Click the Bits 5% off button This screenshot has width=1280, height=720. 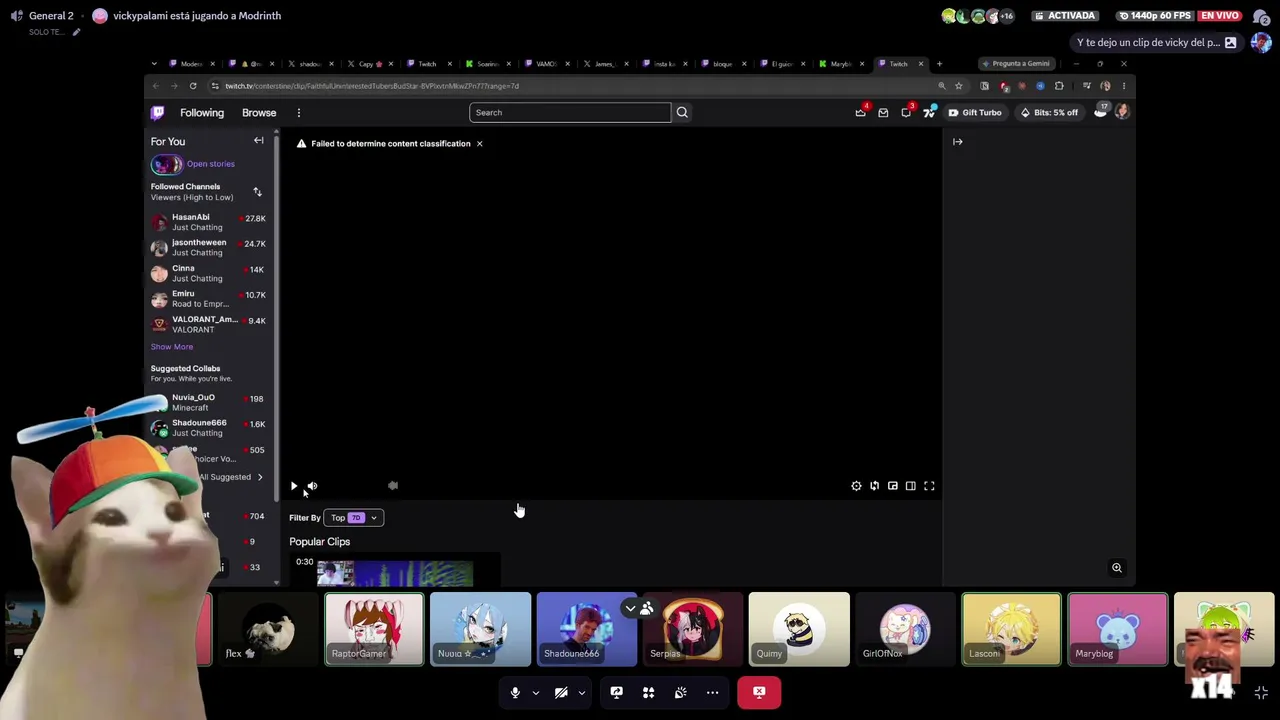tap(1048, 113)
